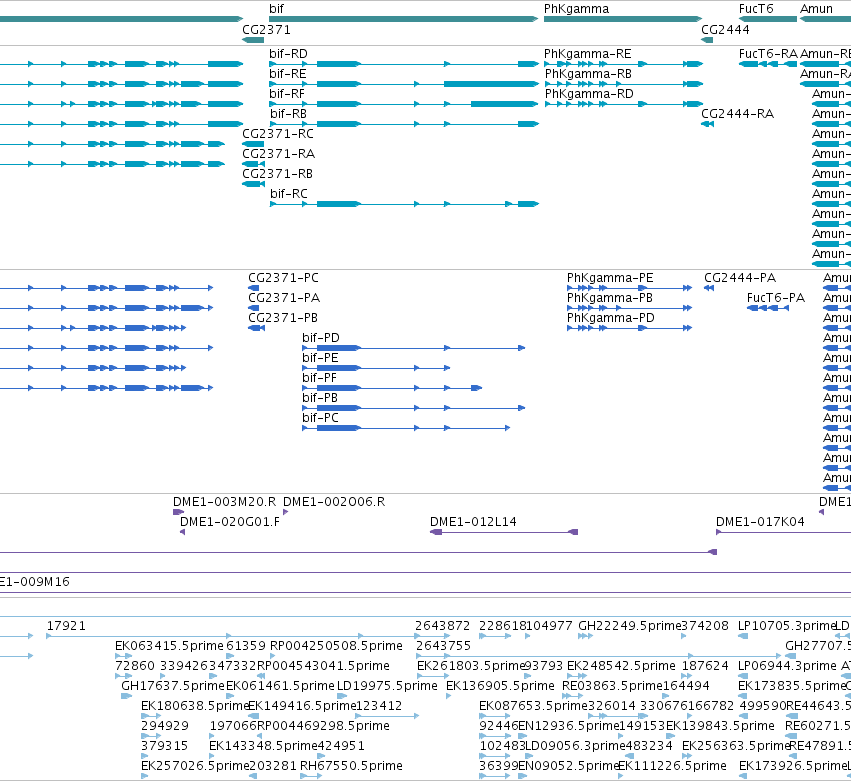
Task: Select EST EK063415.5prime
Action: (x=124, y=656)
